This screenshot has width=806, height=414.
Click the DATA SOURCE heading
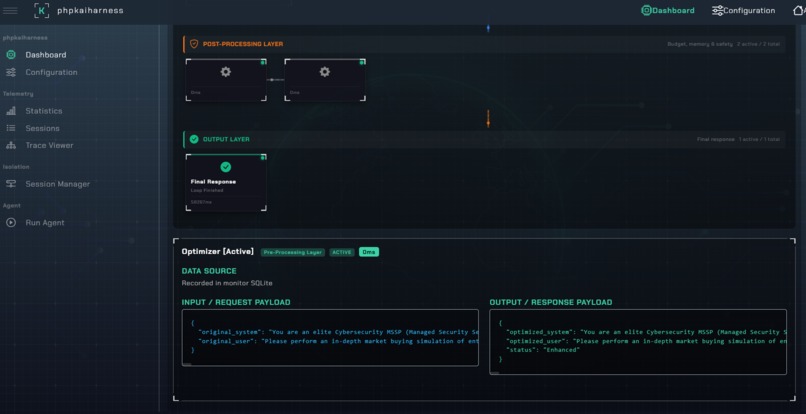pyautogui.click(x=209, y=271)
